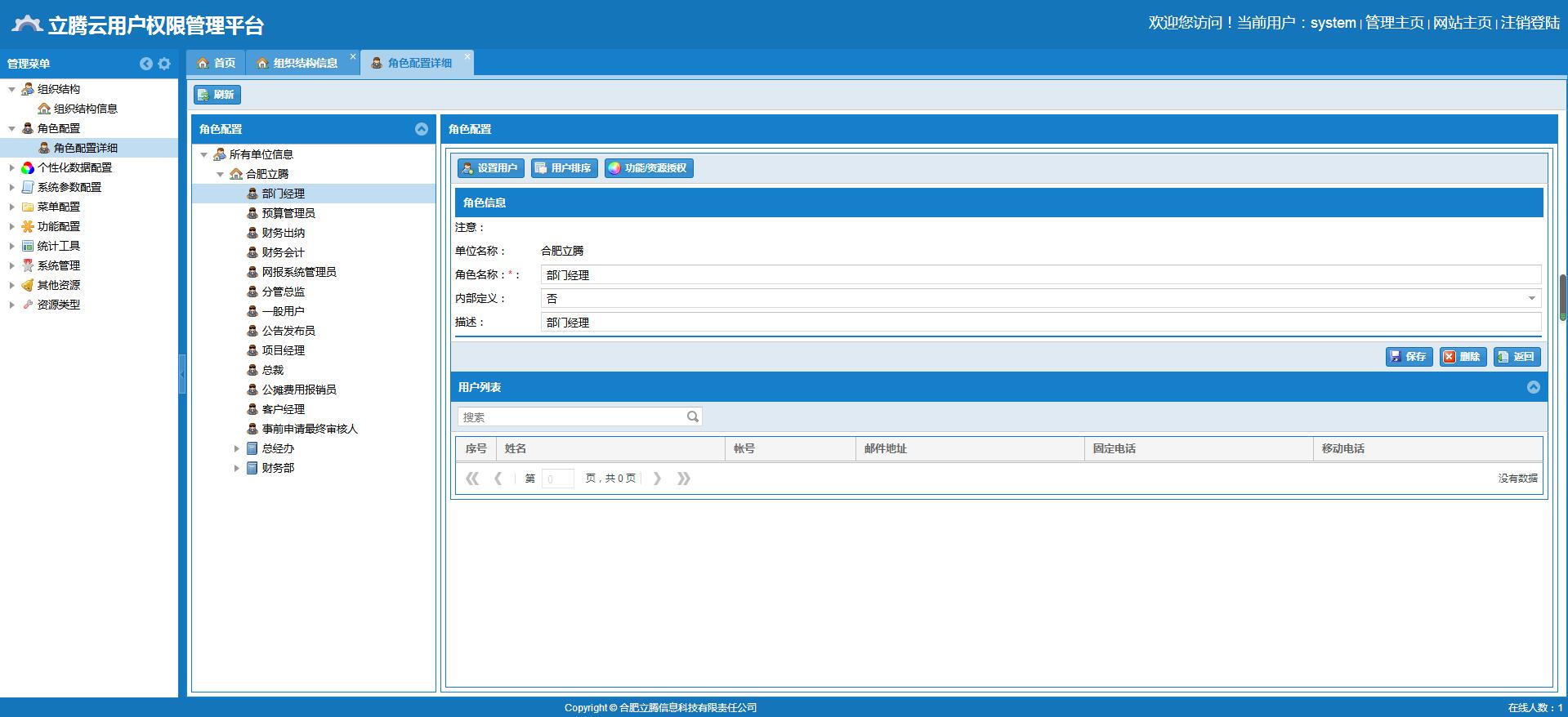The height and width of the screenshot is (717, 1568).
Task: Collapse the 合肥立腾 tree node
Action: [x=220, y=174]
